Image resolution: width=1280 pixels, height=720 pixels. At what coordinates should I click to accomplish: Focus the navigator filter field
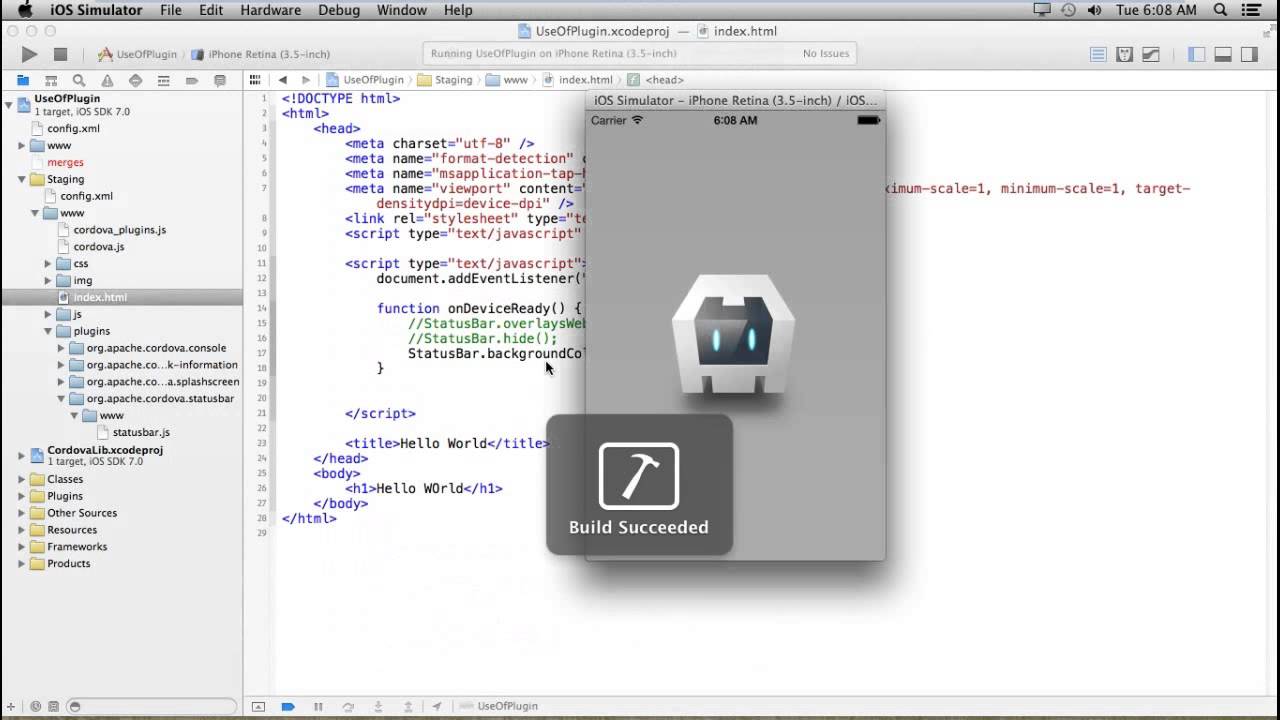click(x=150, y=706)
